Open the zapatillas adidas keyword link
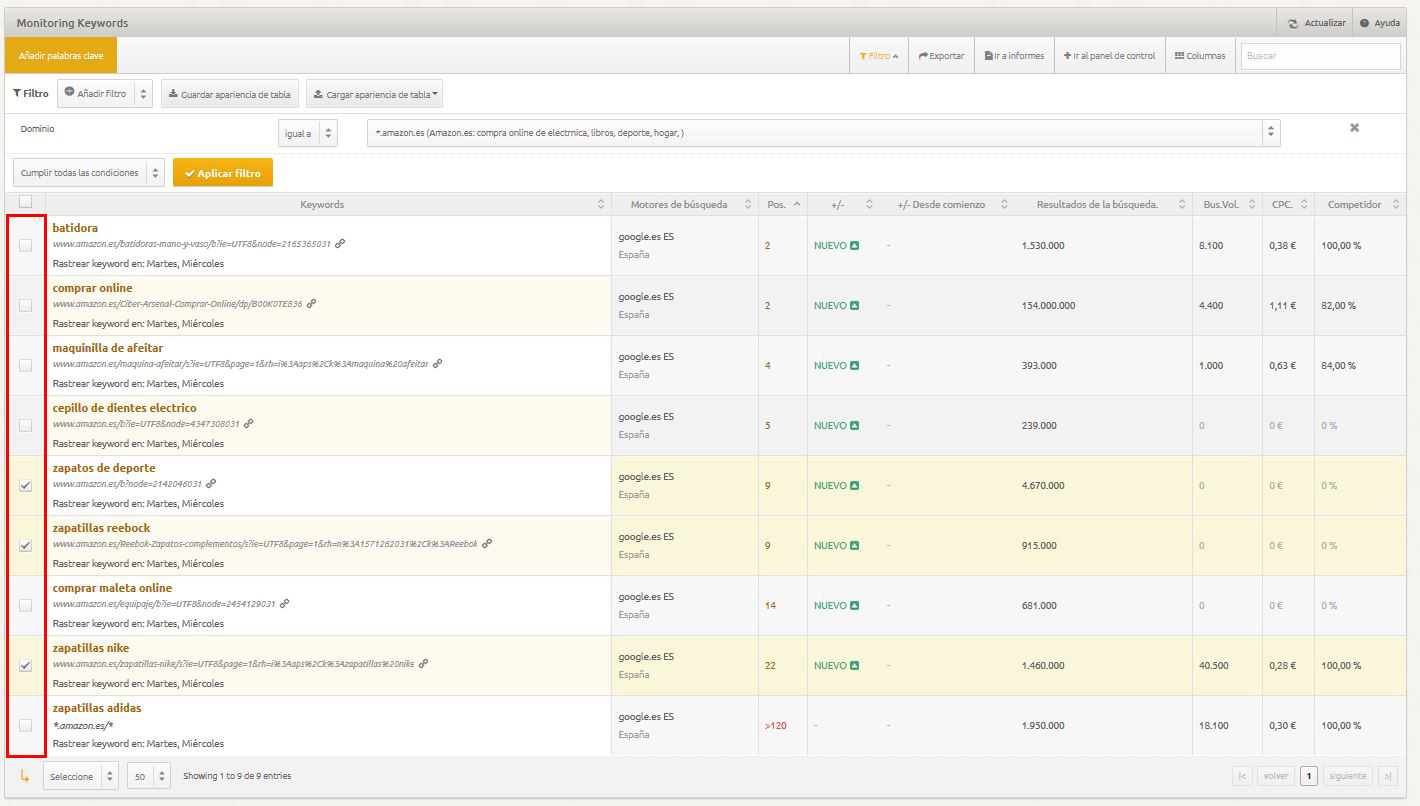 tap(97, 708)
